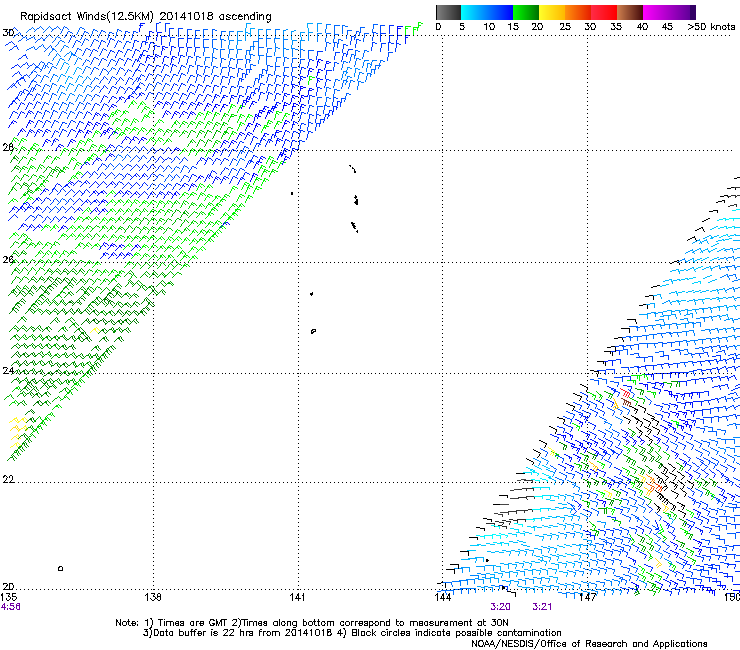Click the latitude label '22'

[8, 479]
